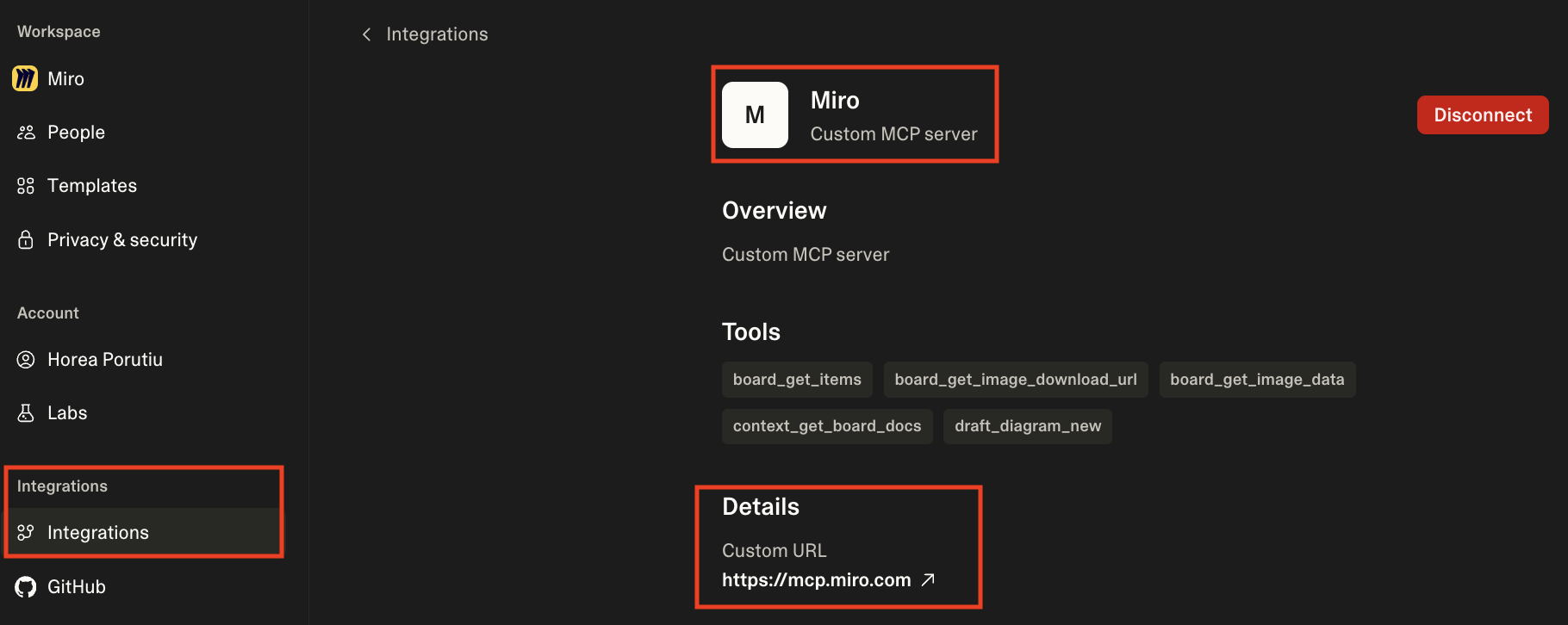Click the context_get_board_docs tool chip
Viewport: 1568px width, 625px height.
tap(827, 426)
